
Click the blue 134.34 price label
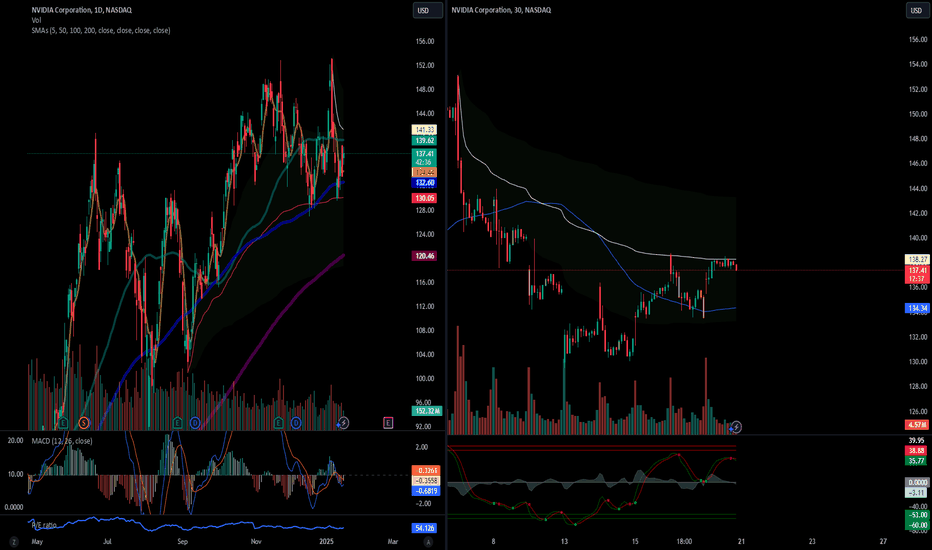pyautogui.click(x=917, y=308)
